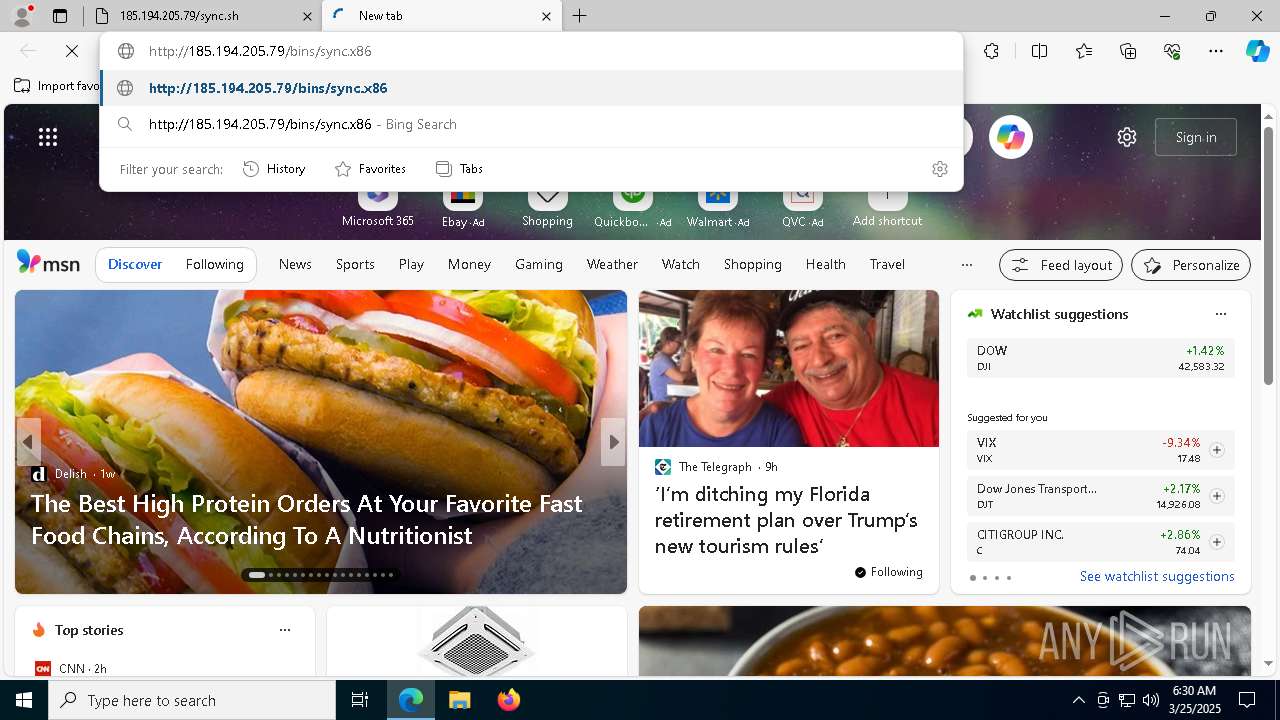Click the Sign in button
1280x720 pixels.
point(1196,137)
